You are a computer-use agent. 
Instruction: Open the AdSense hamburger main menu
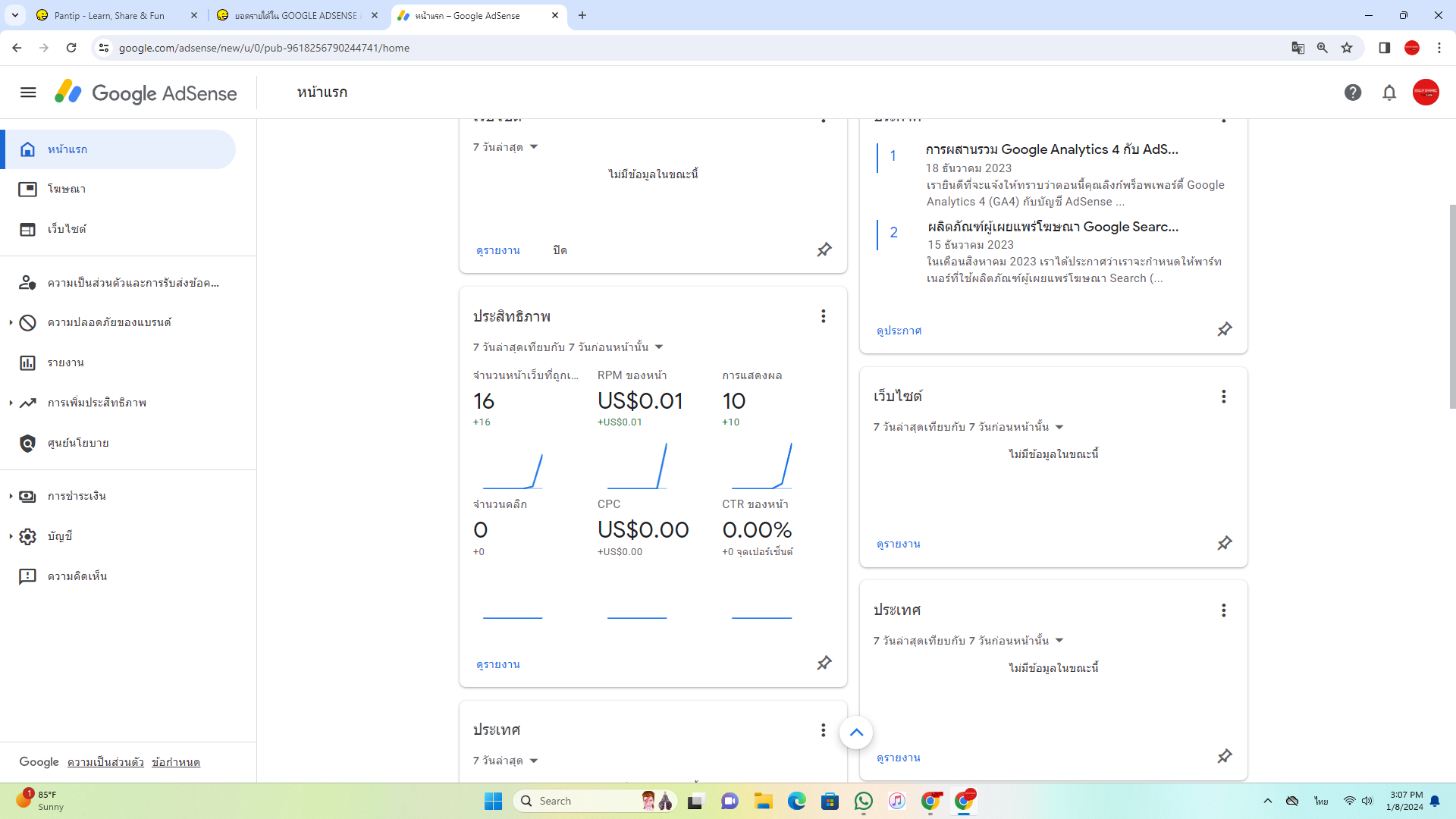coord(28,93)
